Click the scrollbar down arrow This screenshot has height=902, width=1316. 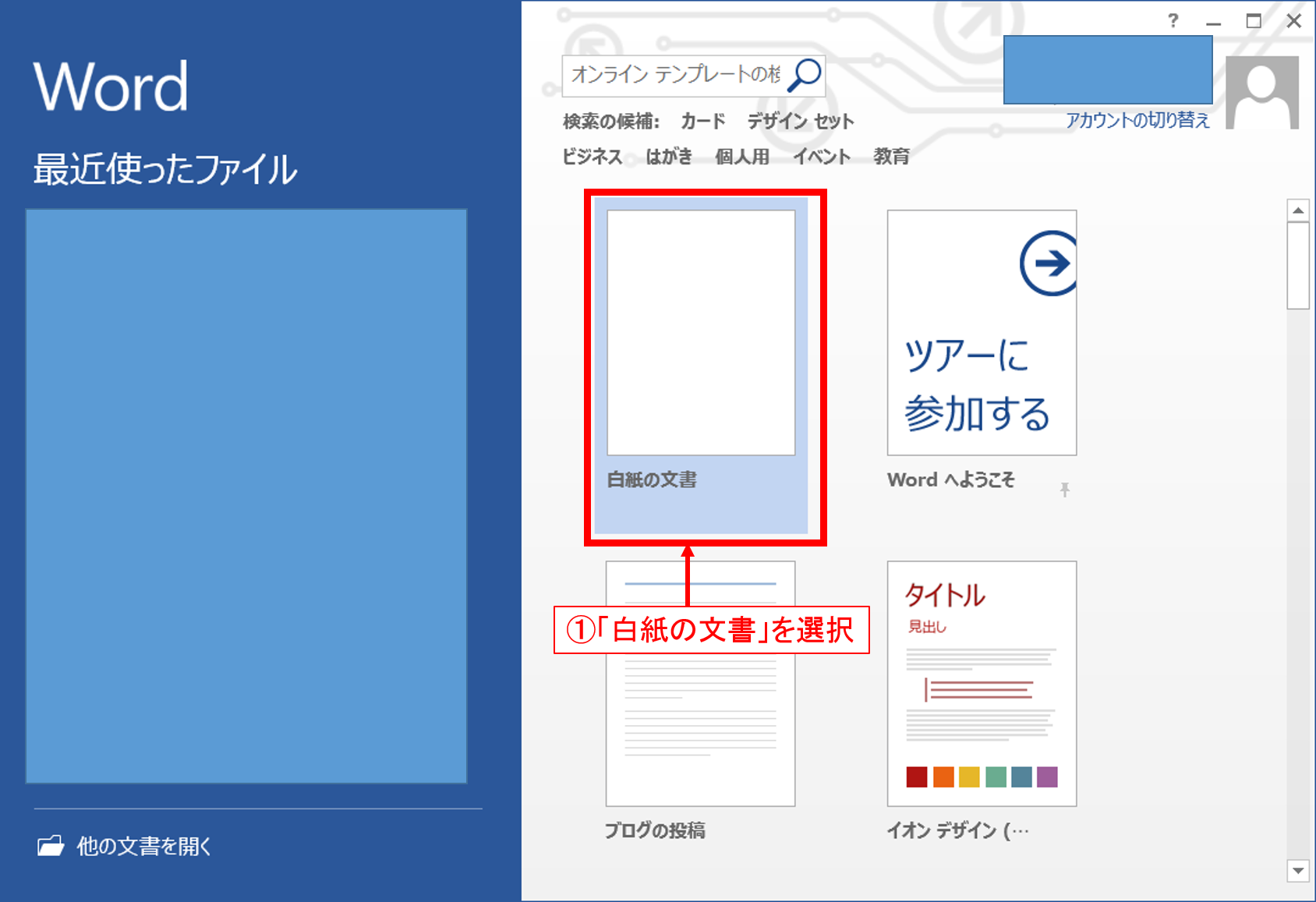1298,871
